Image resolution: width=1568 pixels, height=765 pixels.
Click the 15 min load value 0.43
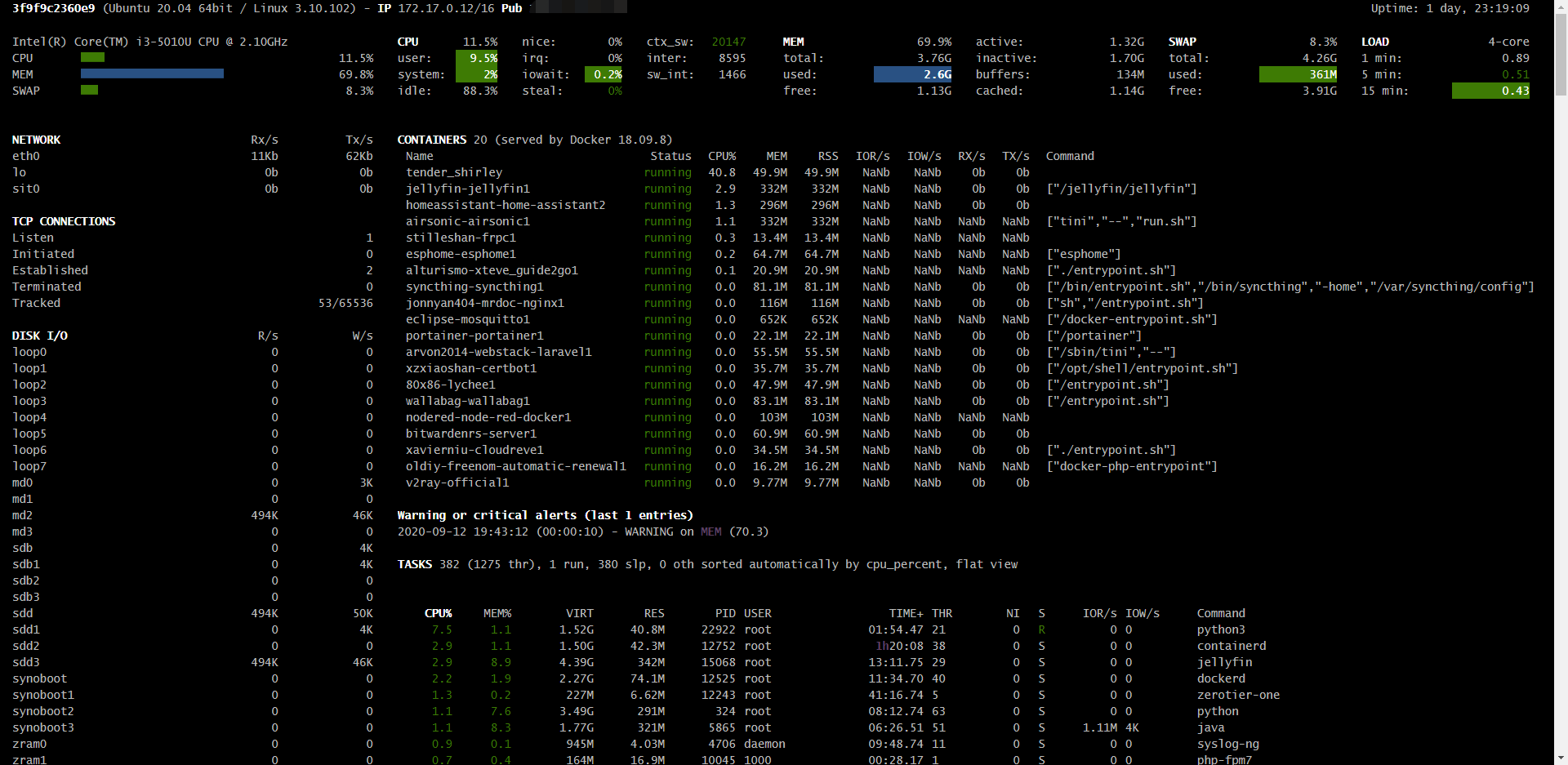[x=1490, y=91]
